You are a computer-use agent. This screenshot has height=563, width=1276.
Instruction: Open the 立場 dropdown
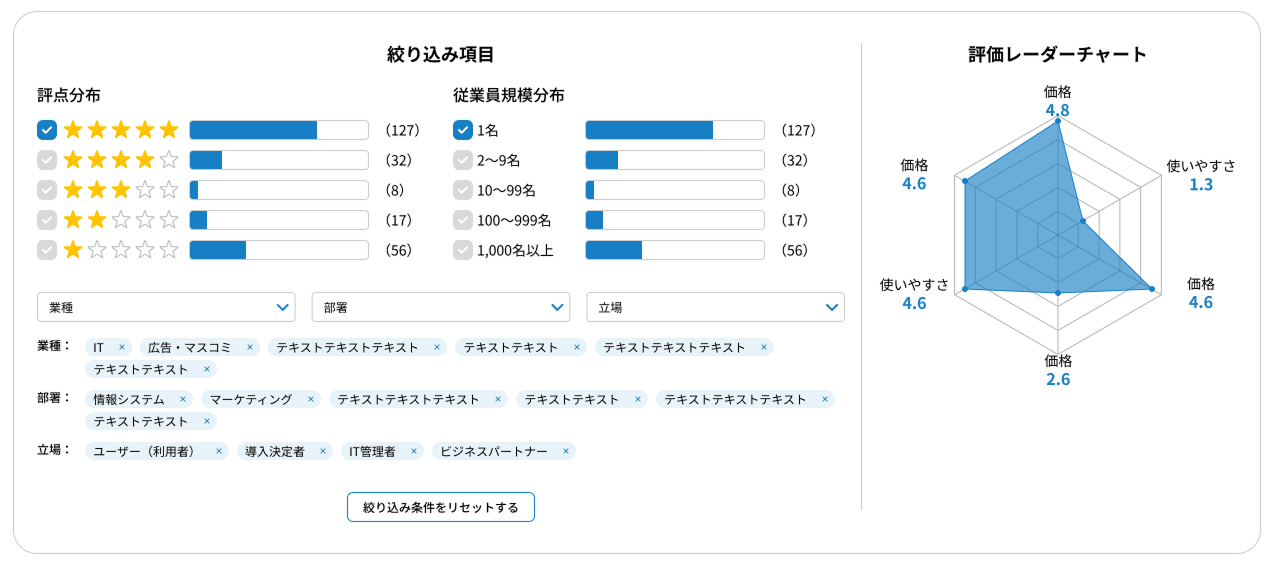(715, 307)
